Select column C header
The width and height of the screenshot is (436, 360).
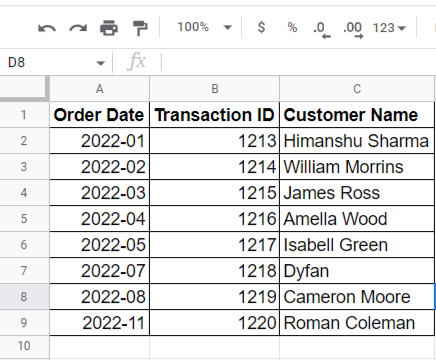(x=357, y=89)
